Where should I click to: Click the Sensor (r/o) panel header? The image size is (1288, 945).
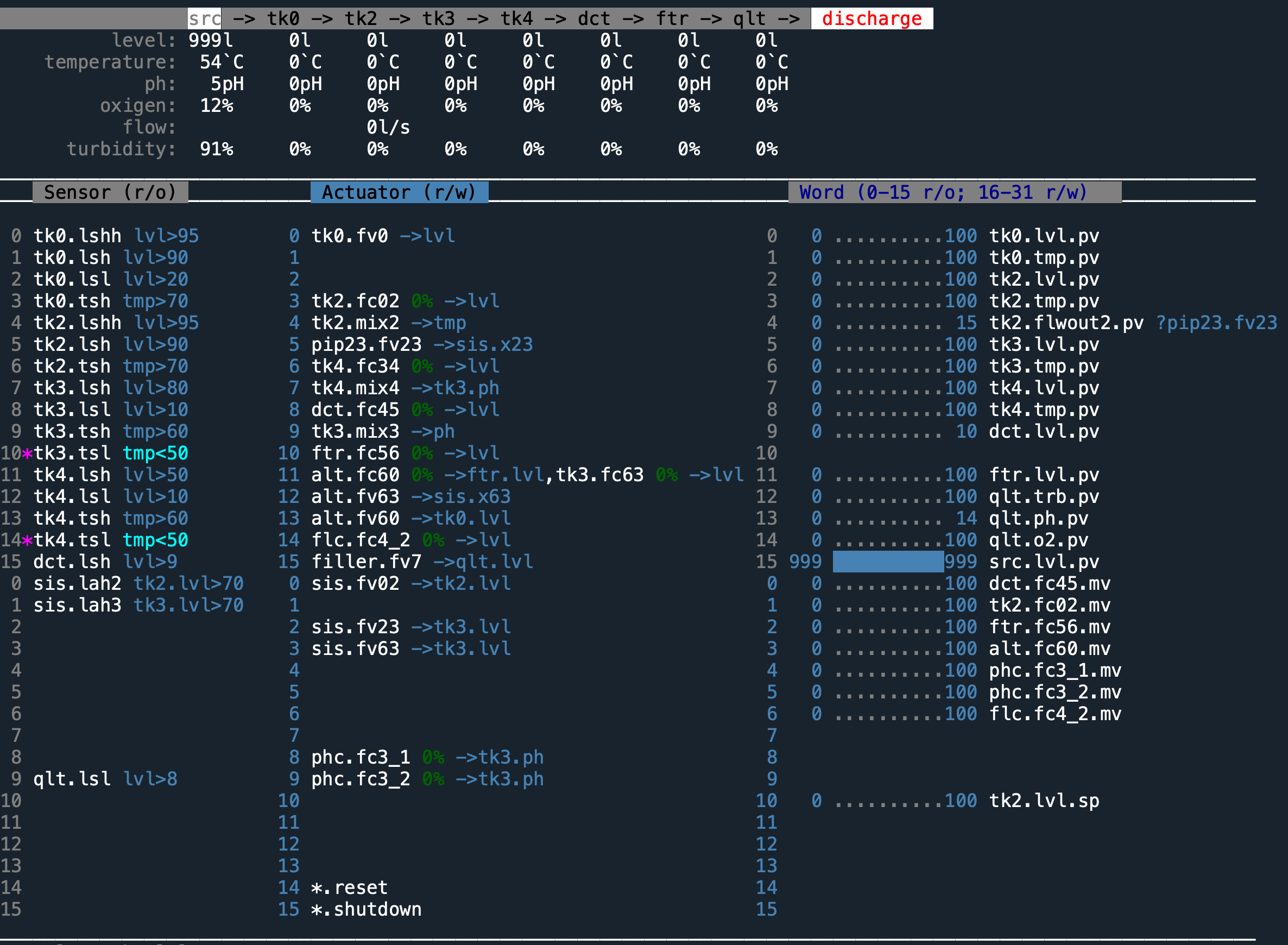[111, 192]
